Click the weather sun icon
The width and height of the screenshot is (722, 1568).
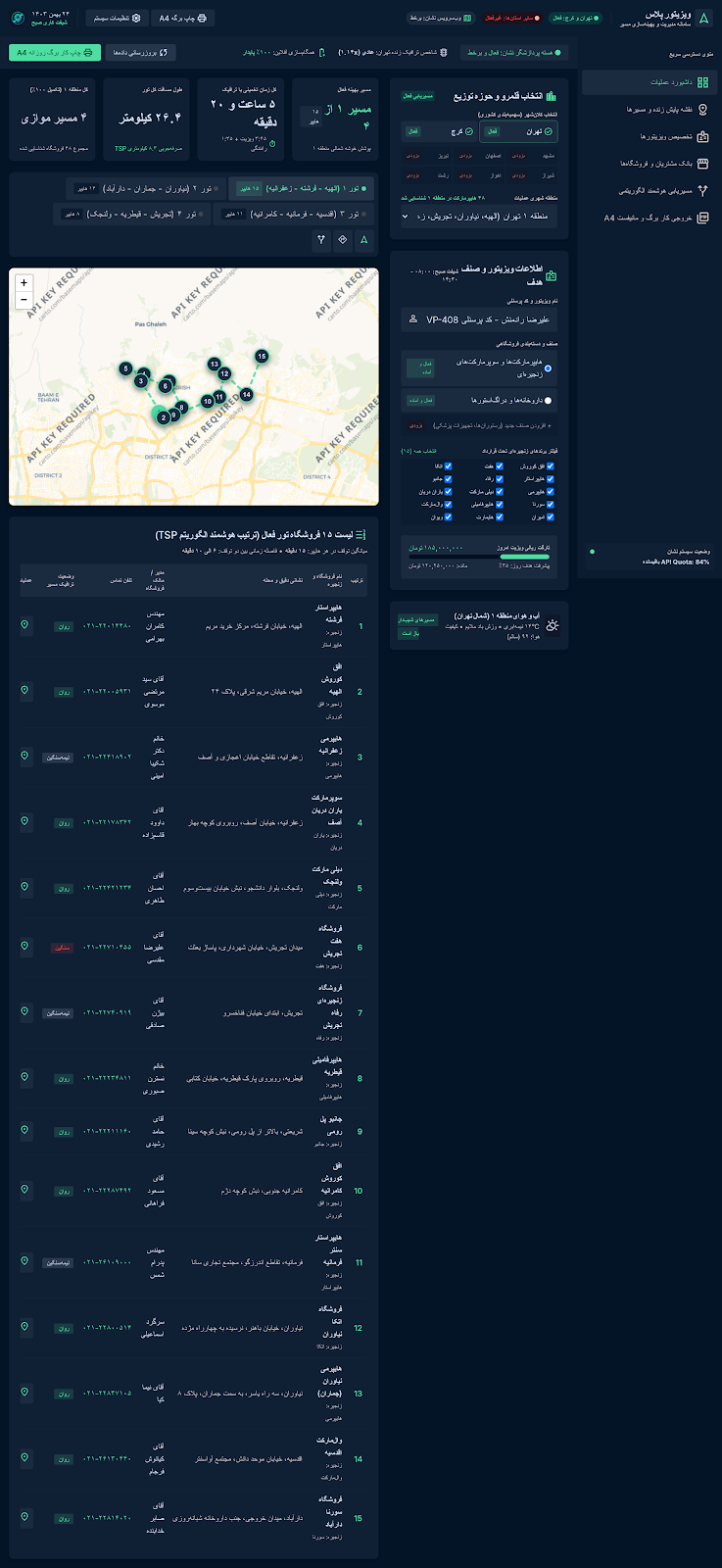553,624
